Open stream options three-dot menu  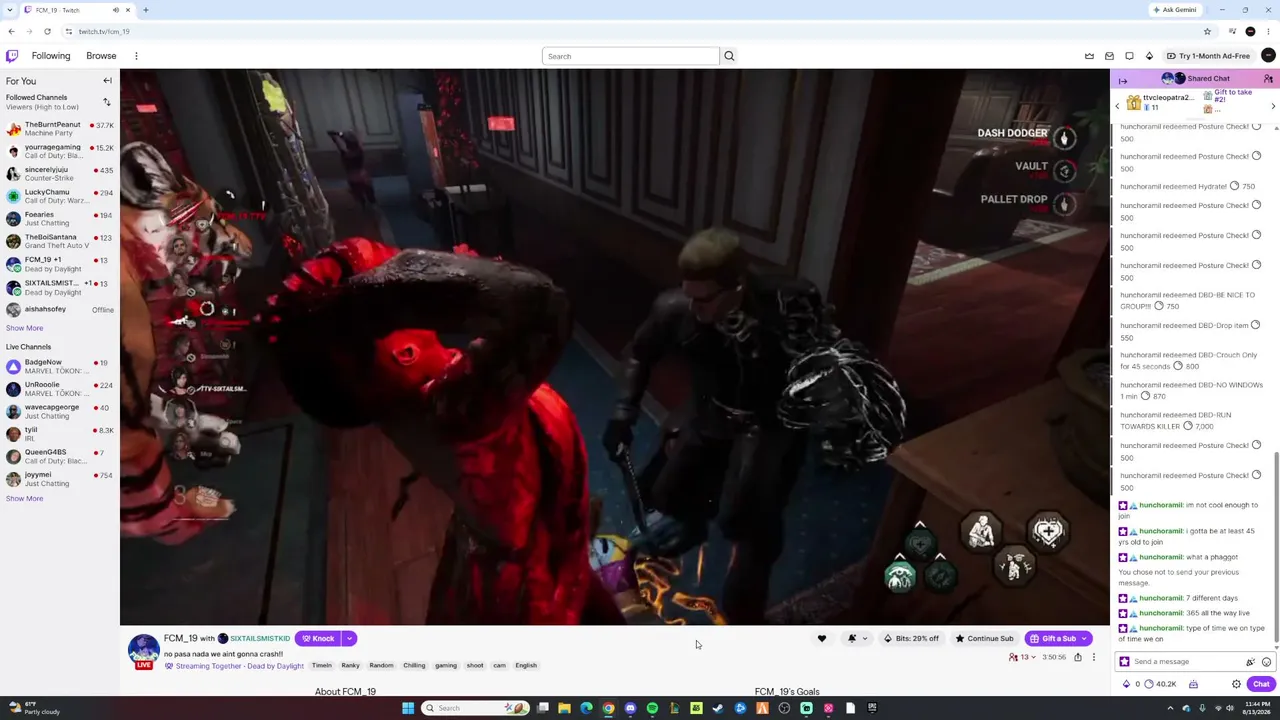pyautogui.click(x=1093, y=657)
